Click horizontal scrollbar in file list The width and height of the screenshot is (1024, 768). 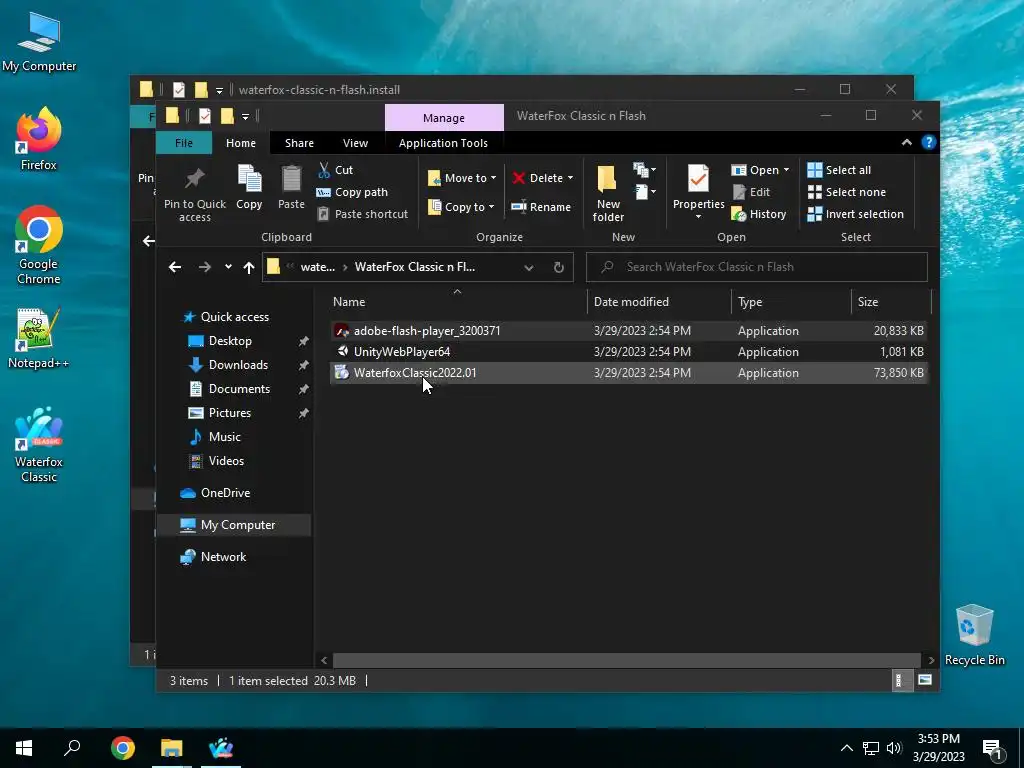[x=626, y=660]
